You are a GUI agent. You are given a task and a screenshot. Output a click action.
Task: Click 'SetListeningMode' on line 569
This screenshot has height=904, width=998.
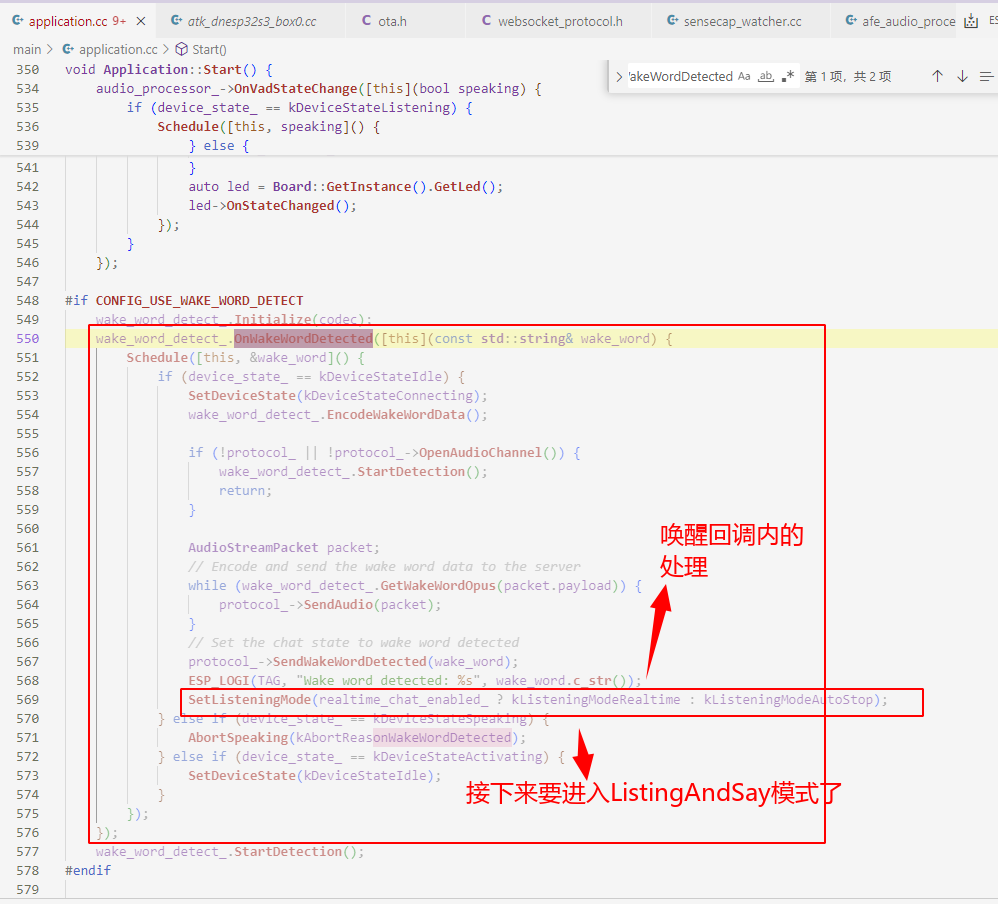tap(250, 700)
